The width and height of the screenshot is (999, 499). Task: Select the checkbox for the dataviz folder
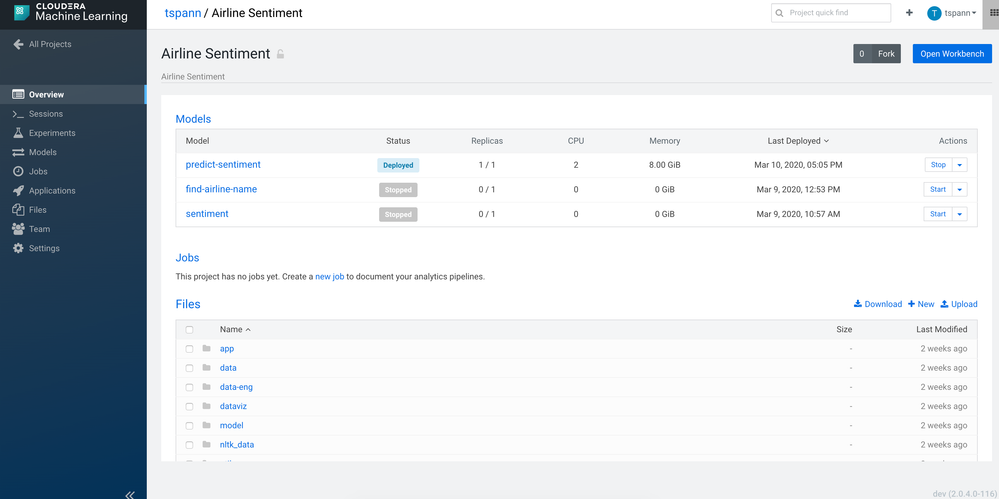tap(189, 407)
